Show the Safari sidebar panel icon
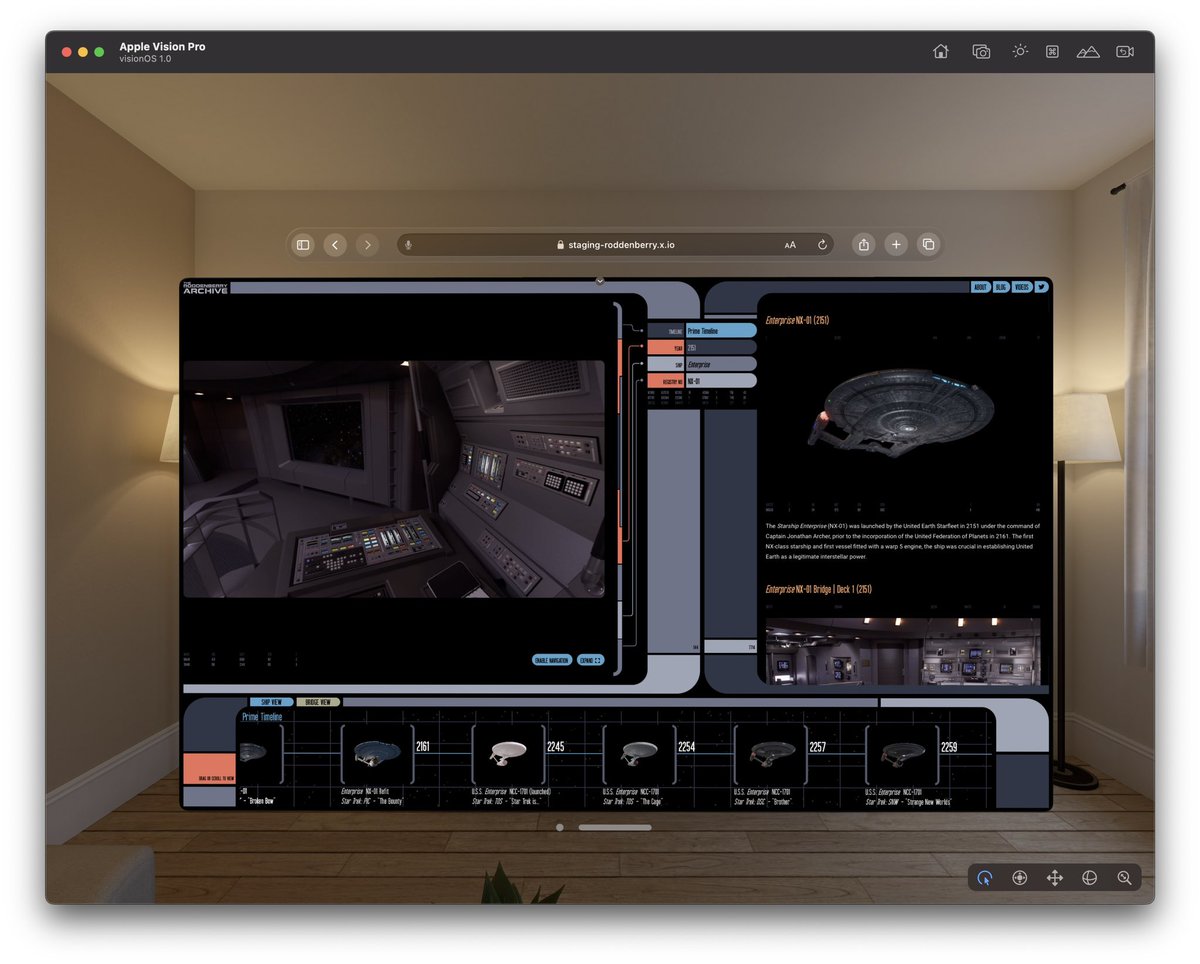This screenshot has height=964, width=1200. coord(303,244)
